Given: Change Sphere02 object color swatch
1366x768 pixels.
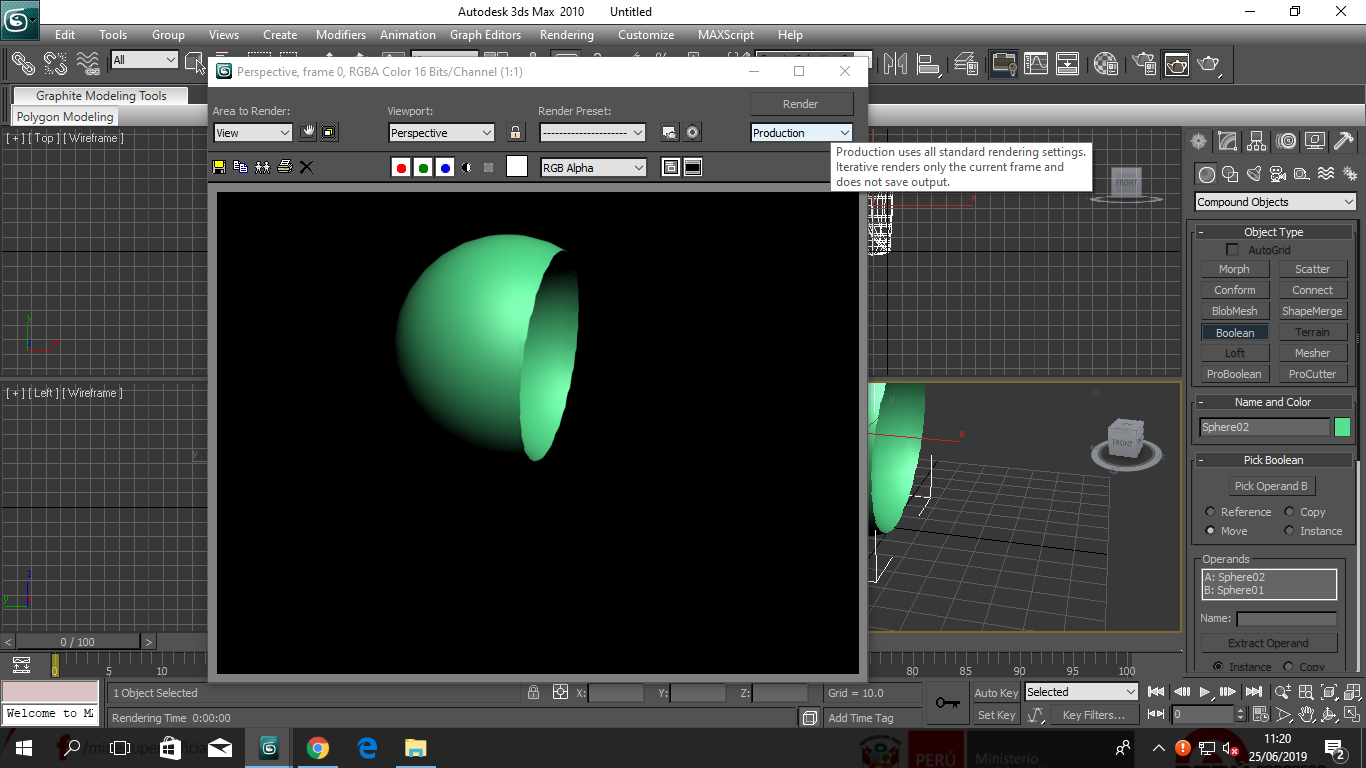Looking at the screenshot, I should (1341, 426).
